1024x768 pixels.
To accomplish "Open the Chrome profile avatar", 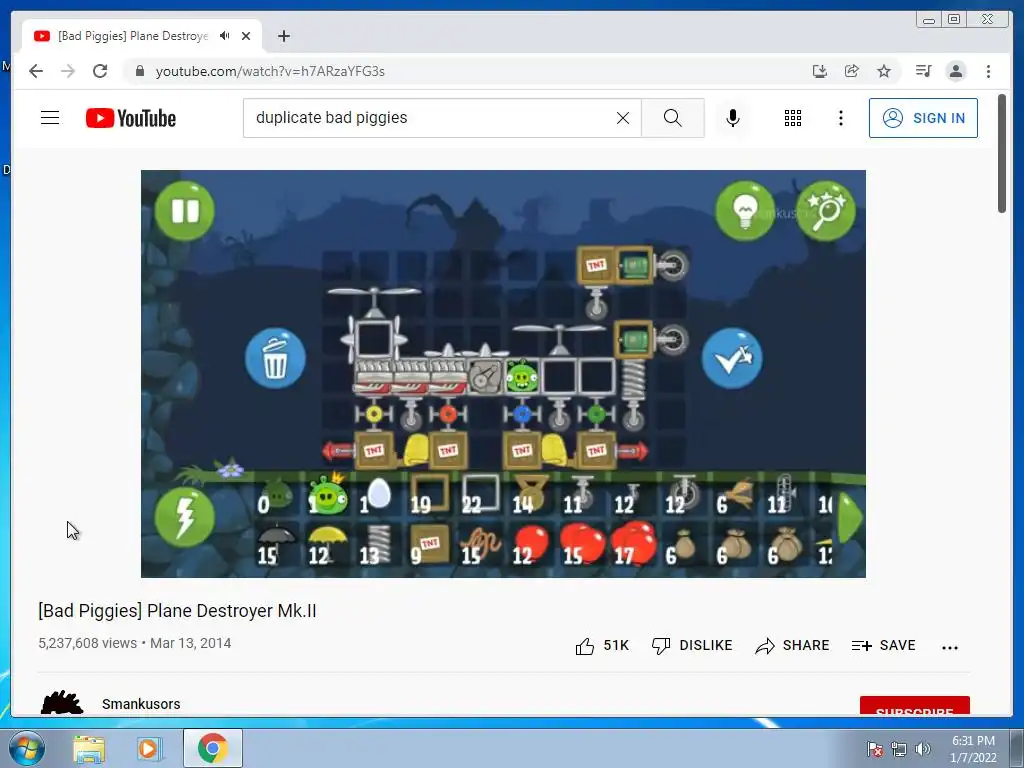I will (x=956, y=71).
